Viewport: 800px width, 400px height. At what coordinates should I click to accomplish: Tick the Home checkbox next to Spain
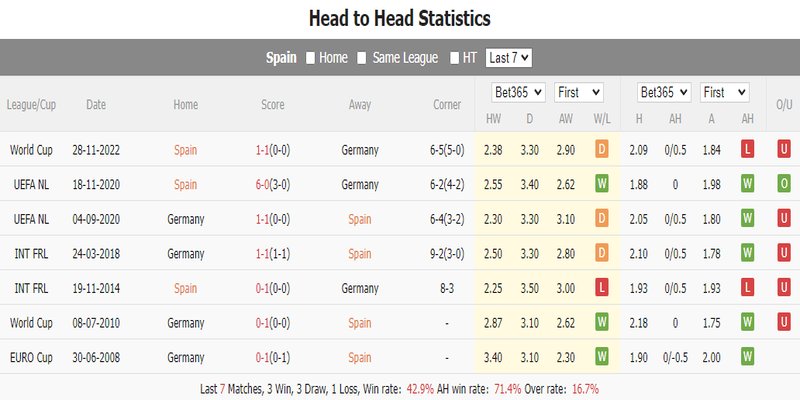click(310, 59)
